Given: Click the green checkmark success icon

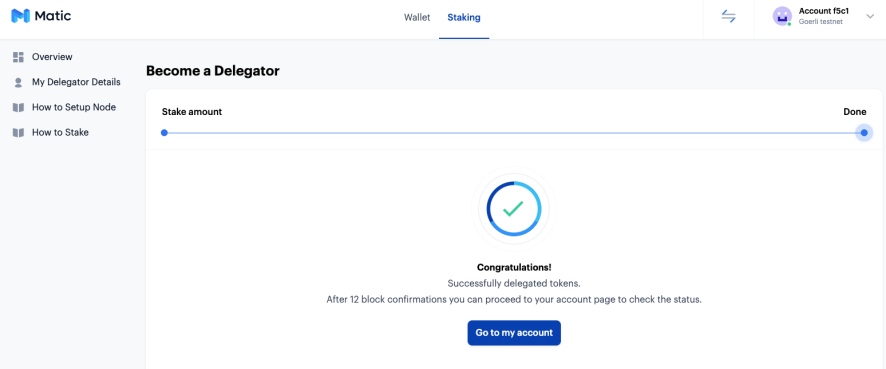Looking at the screenshot, I should point(514,209).
